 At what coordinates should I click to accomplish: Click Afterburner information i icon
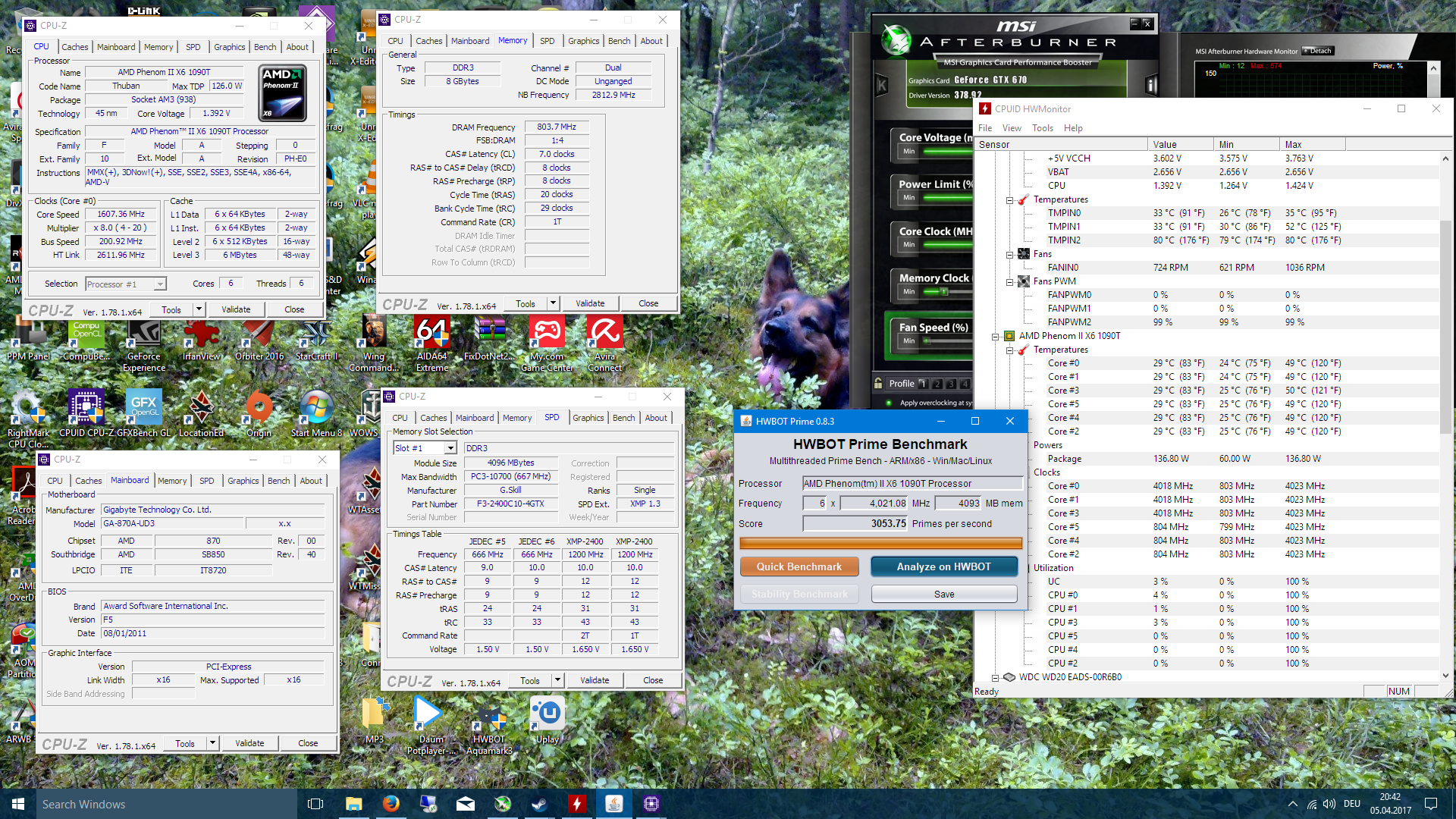coord(1151,85)
